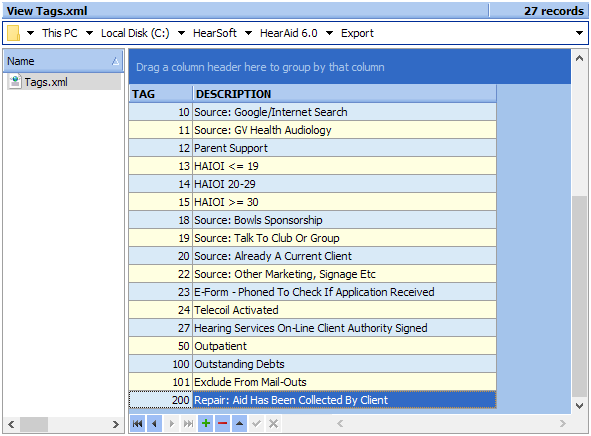This screenshot has width=591, height=436.
Task: Go to first record in navigator
Action: tap(138, 424)
